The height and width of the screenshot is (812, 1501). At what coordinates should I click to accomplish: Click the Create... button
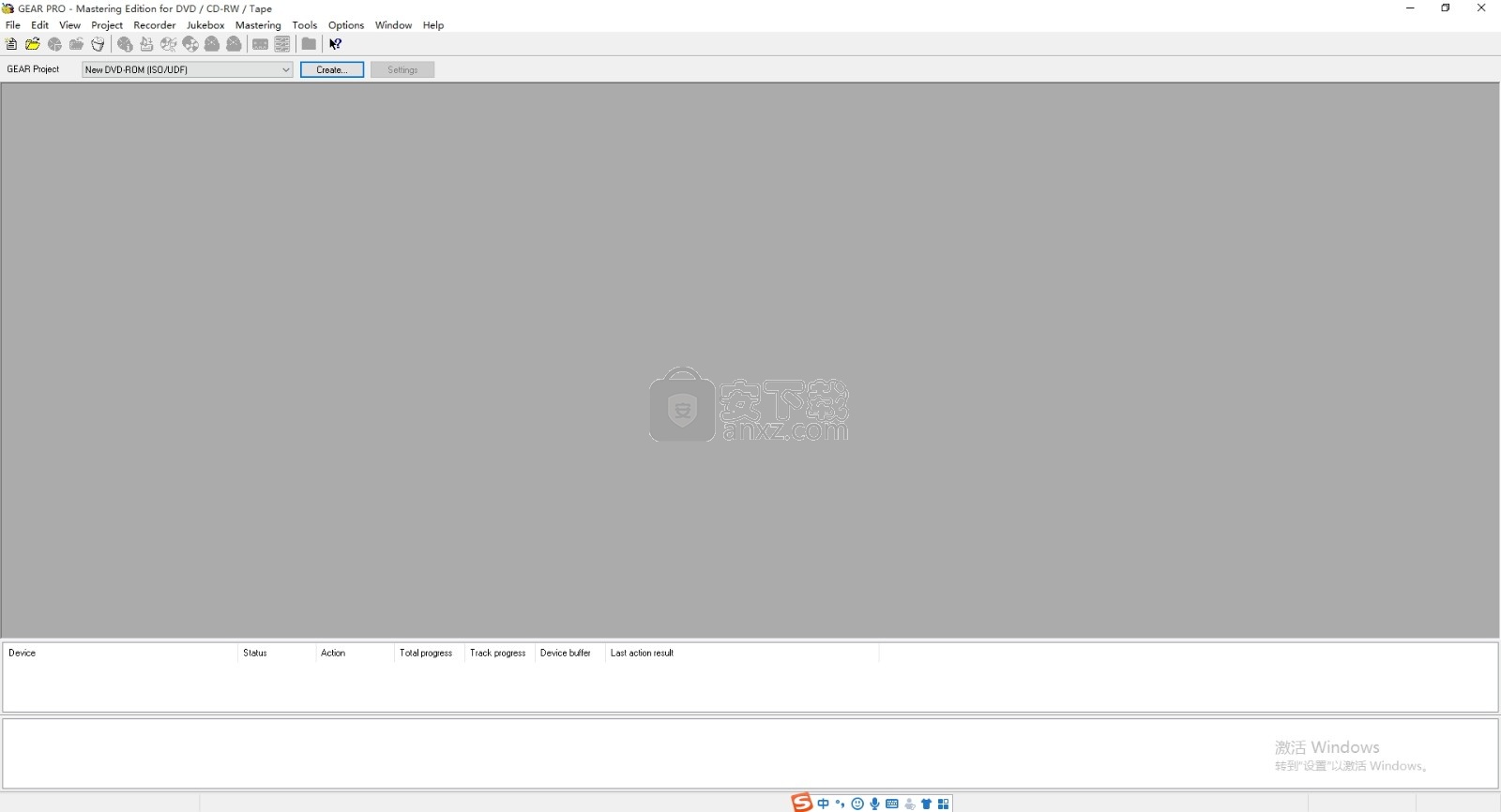332,69
